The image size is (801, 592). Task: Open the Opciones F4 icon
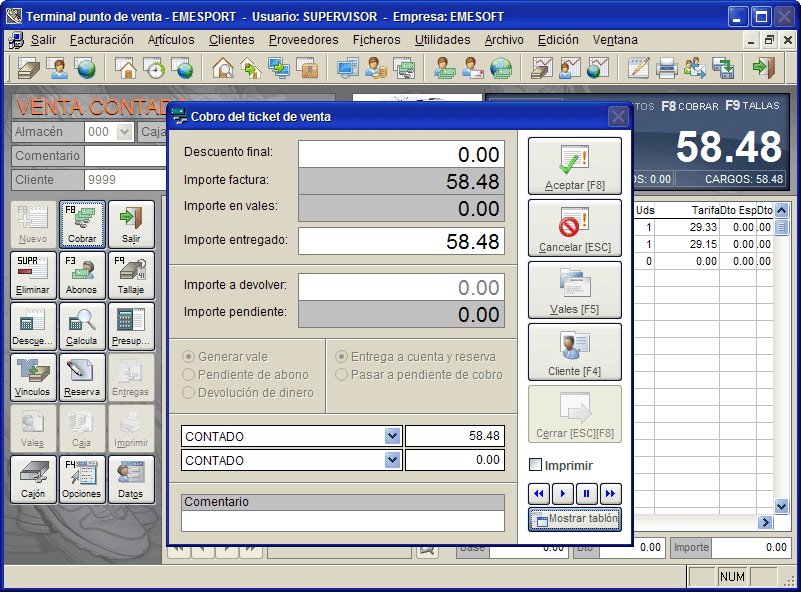(82, 479)
